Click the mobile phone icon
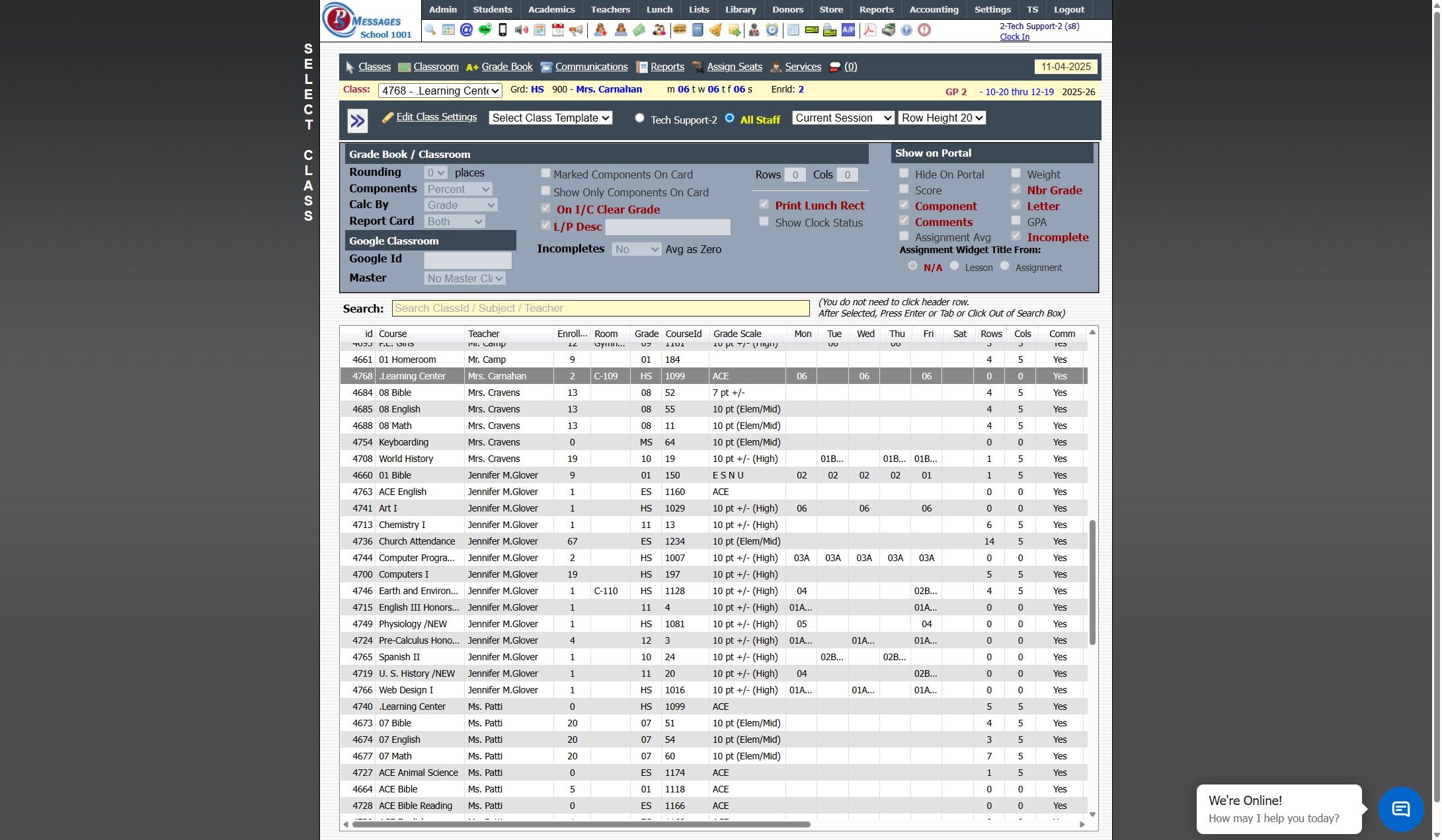Image resolution: width=1442 pixels, height=840 pixels. click(x=502, y=30)
